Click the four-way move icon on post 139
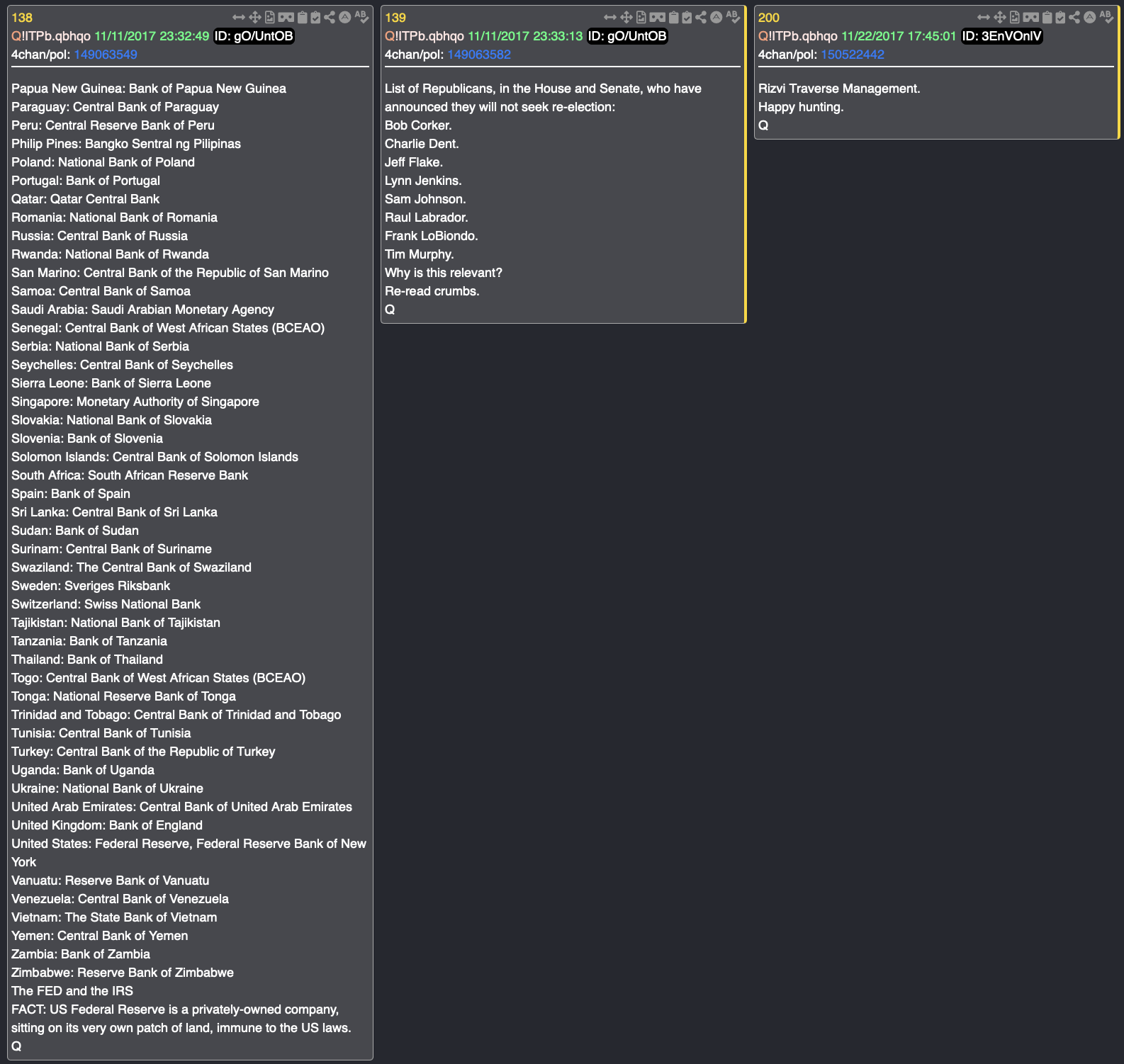This screenshot has height=1064, width=1124. click(626, 17)
